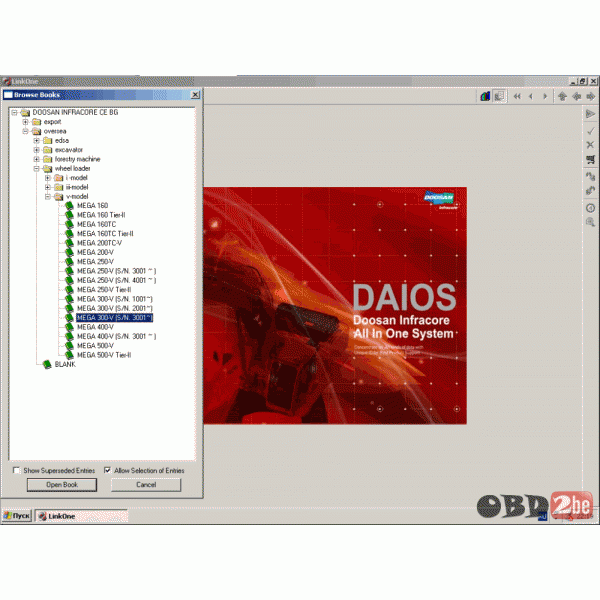Click the magnifier zoom icon in side toolbar
The width and height of the screenshot is (600, 600).
[x=590, y=222]
